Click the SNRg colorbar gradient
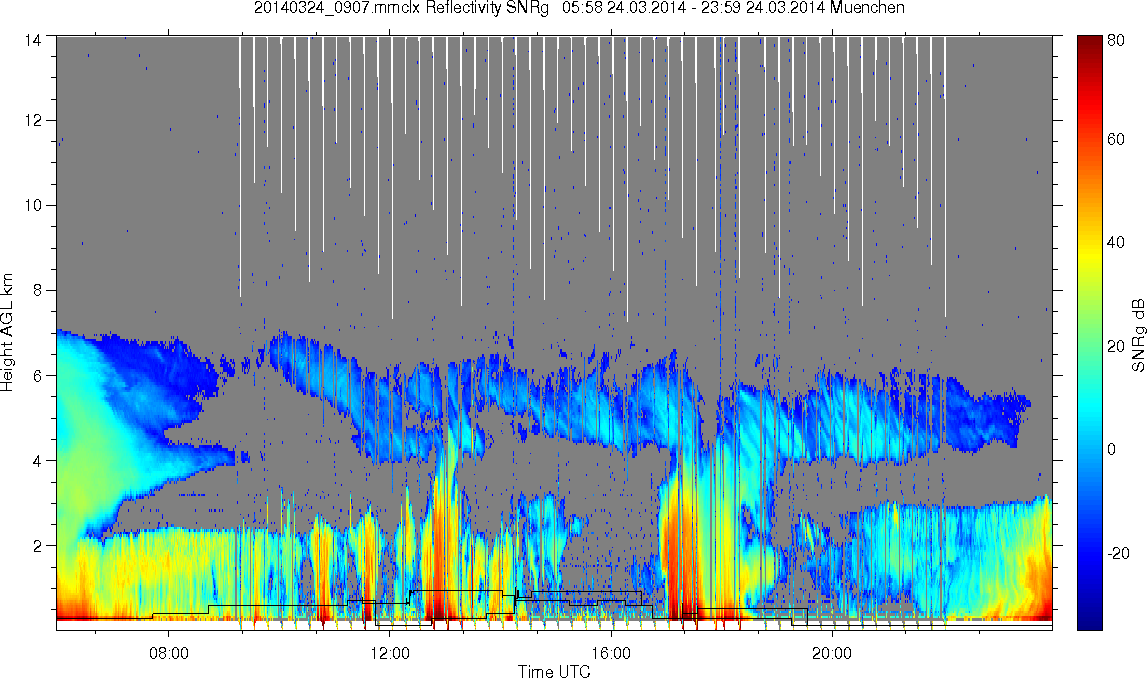The image size is (1147, 678). pyautogui.click(x=1089, y=333)
